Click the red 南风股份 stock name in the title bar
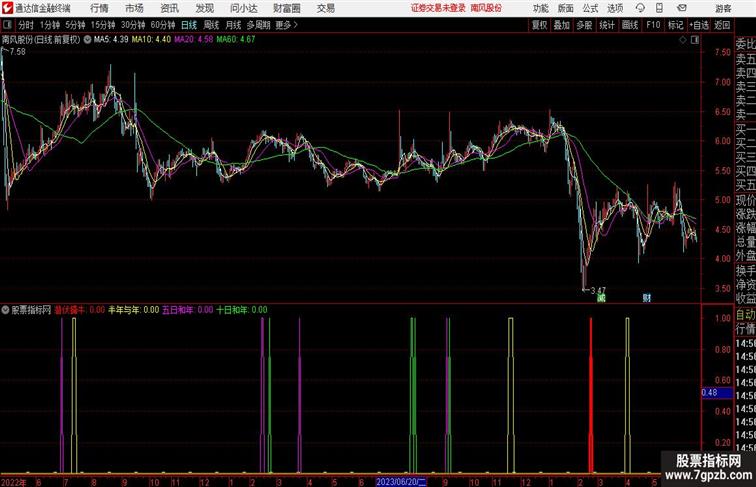The height and width of the screenshot is (487, 756). [x=486, y=8]
